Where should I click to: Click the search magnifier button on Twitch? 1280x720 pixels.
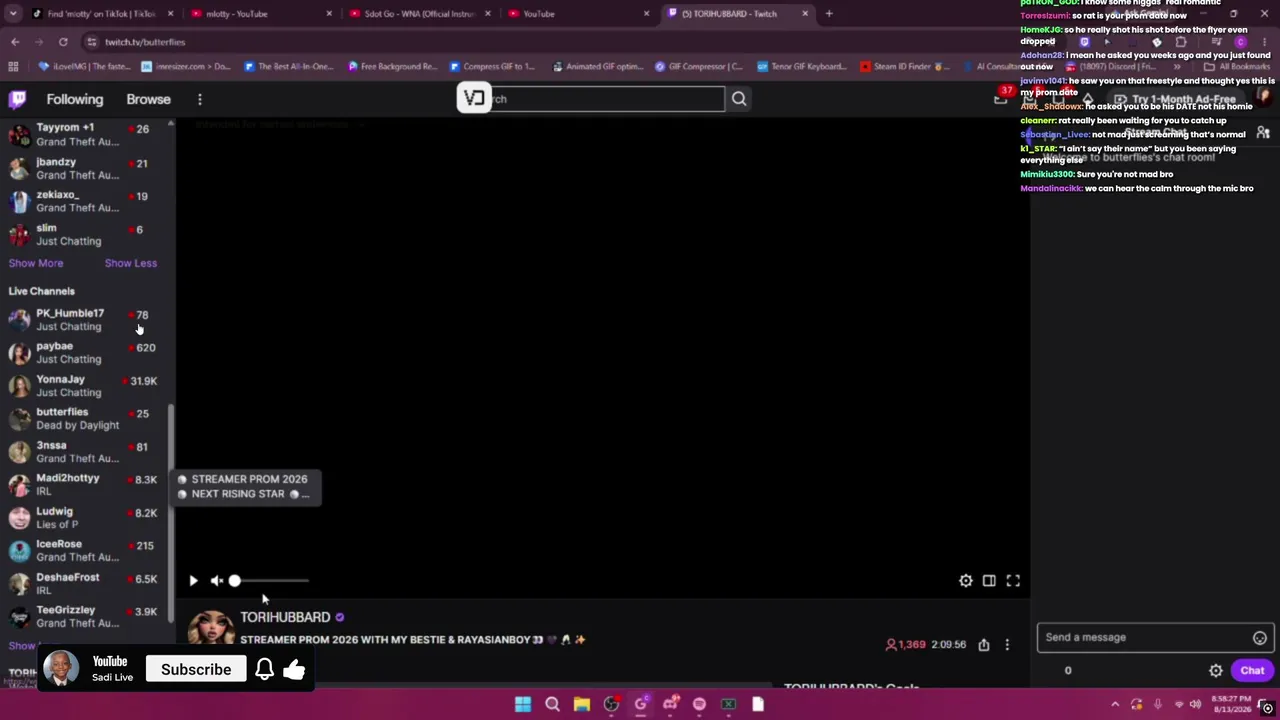pos(739,98)
